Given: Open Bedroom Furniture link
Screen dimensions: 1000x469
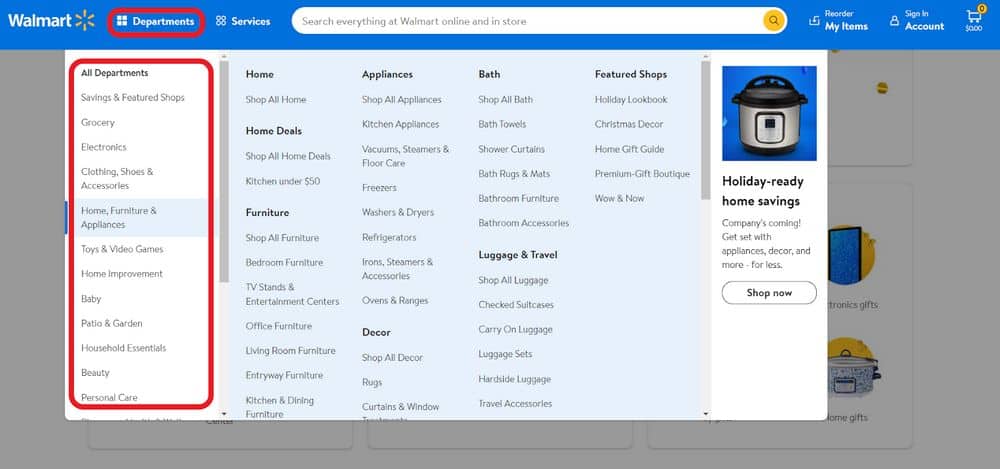Looking at the screenshot, I should click(x=284, y=263).
